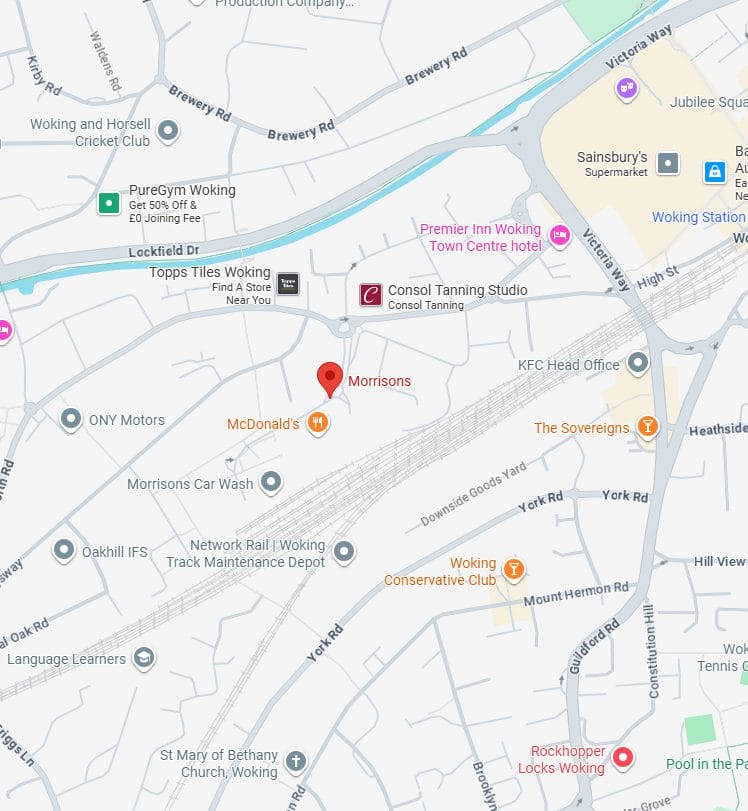Screen dimensions: 748x811
Task: Click the Rockhopper Locks Woking red marker
Action: coord(623,758)
